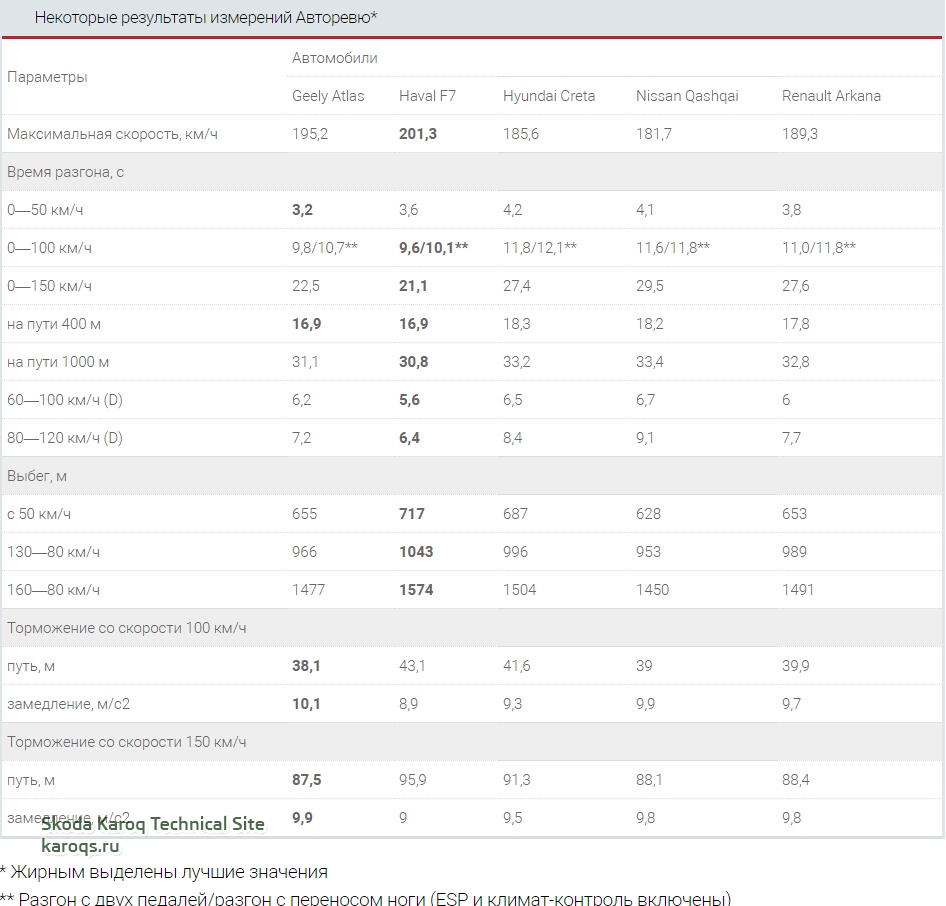
Task: Click the bold value '1574'
Action: coord(416,590)
